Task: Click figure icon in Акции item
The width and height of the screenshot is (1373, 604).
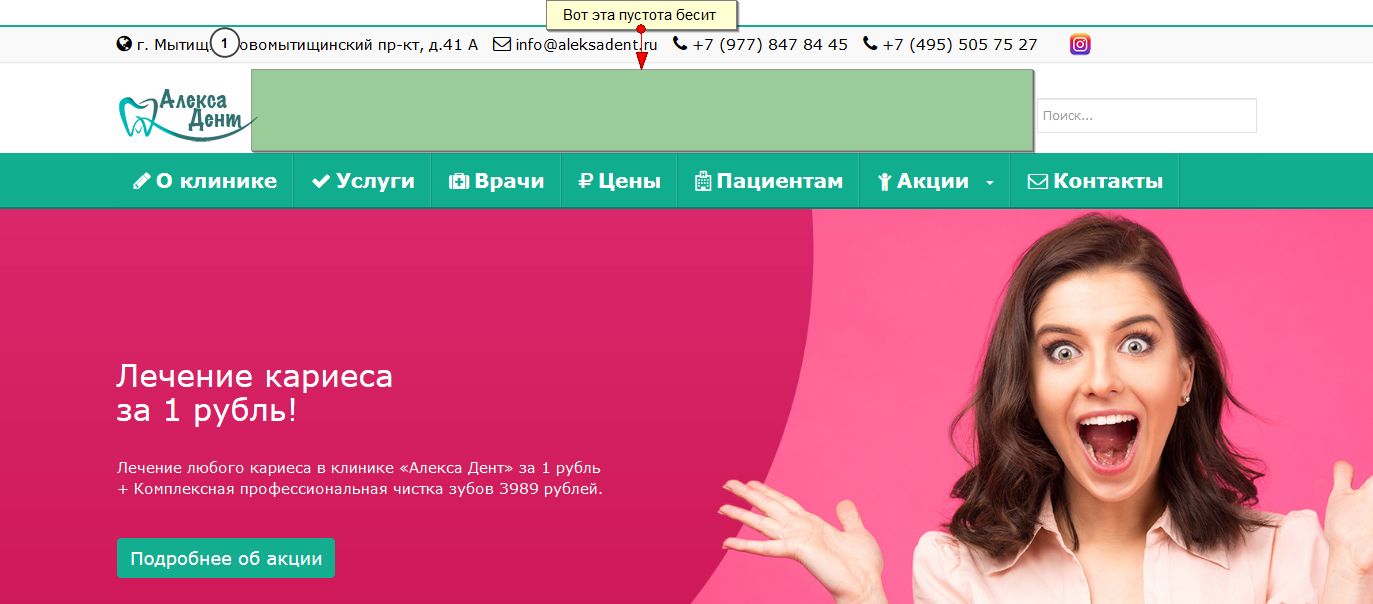Action: pos(884,182)
